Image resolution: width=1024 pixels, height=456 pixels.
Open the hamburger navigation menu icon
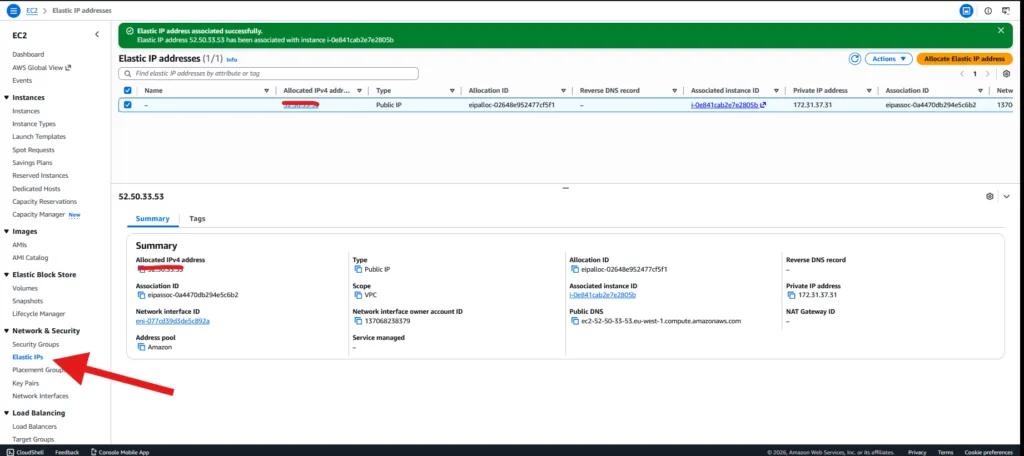13,10
